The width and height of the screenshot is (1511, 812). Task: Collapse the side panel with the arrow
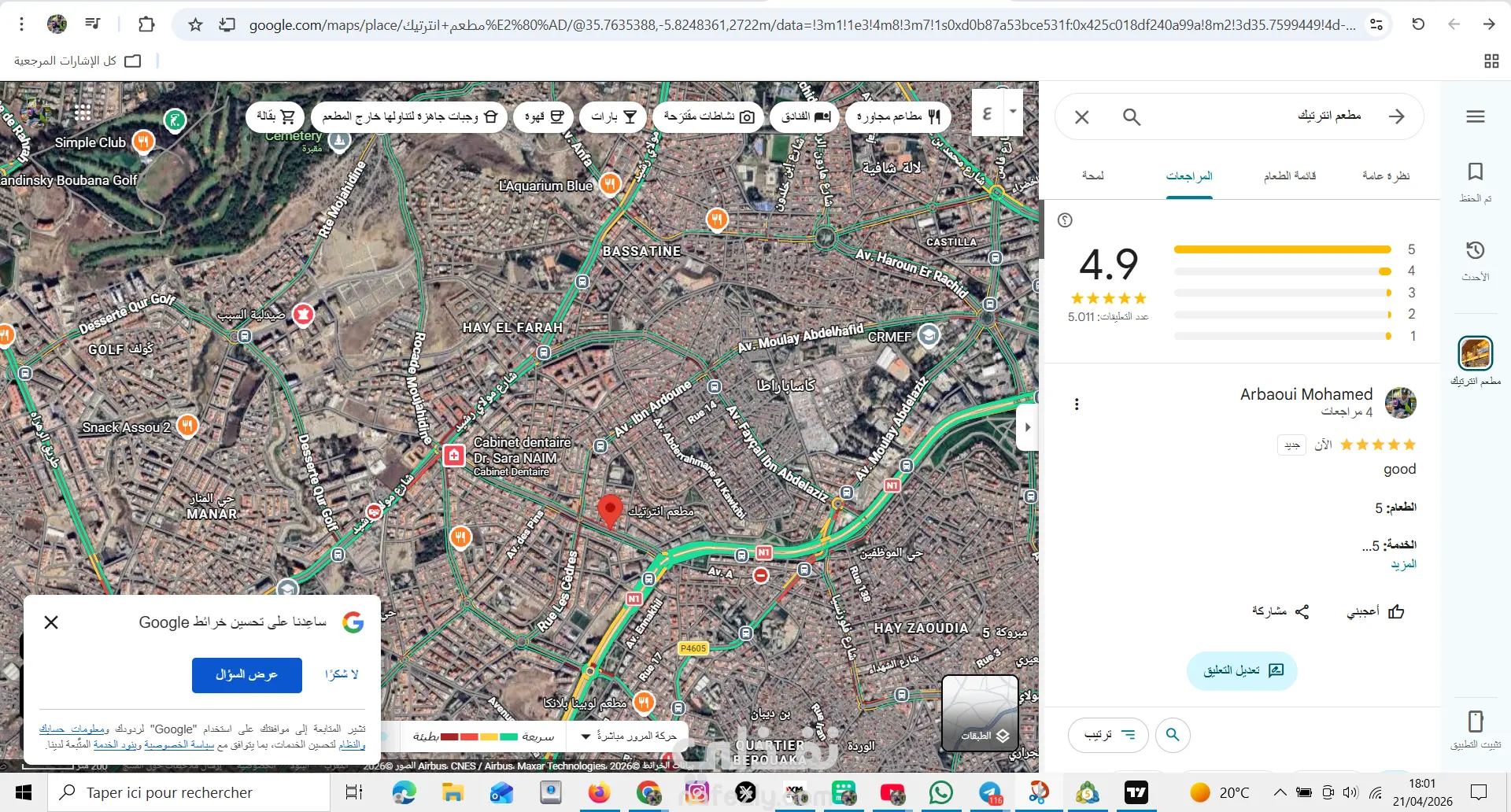(1027, 427)
